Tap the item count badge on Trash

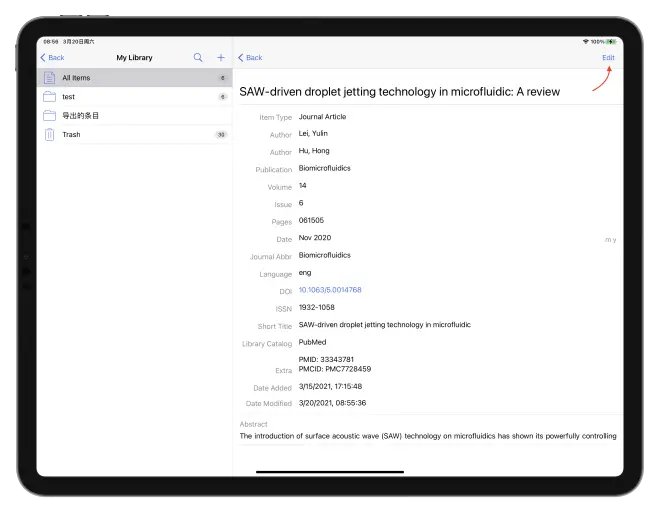point(221,135)
